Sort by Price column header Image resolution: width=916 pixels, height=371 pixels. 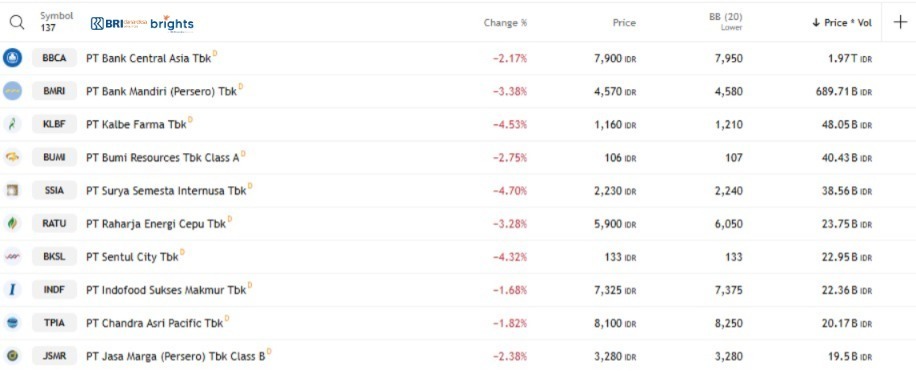pyautogui.click(x=624, y=23)
